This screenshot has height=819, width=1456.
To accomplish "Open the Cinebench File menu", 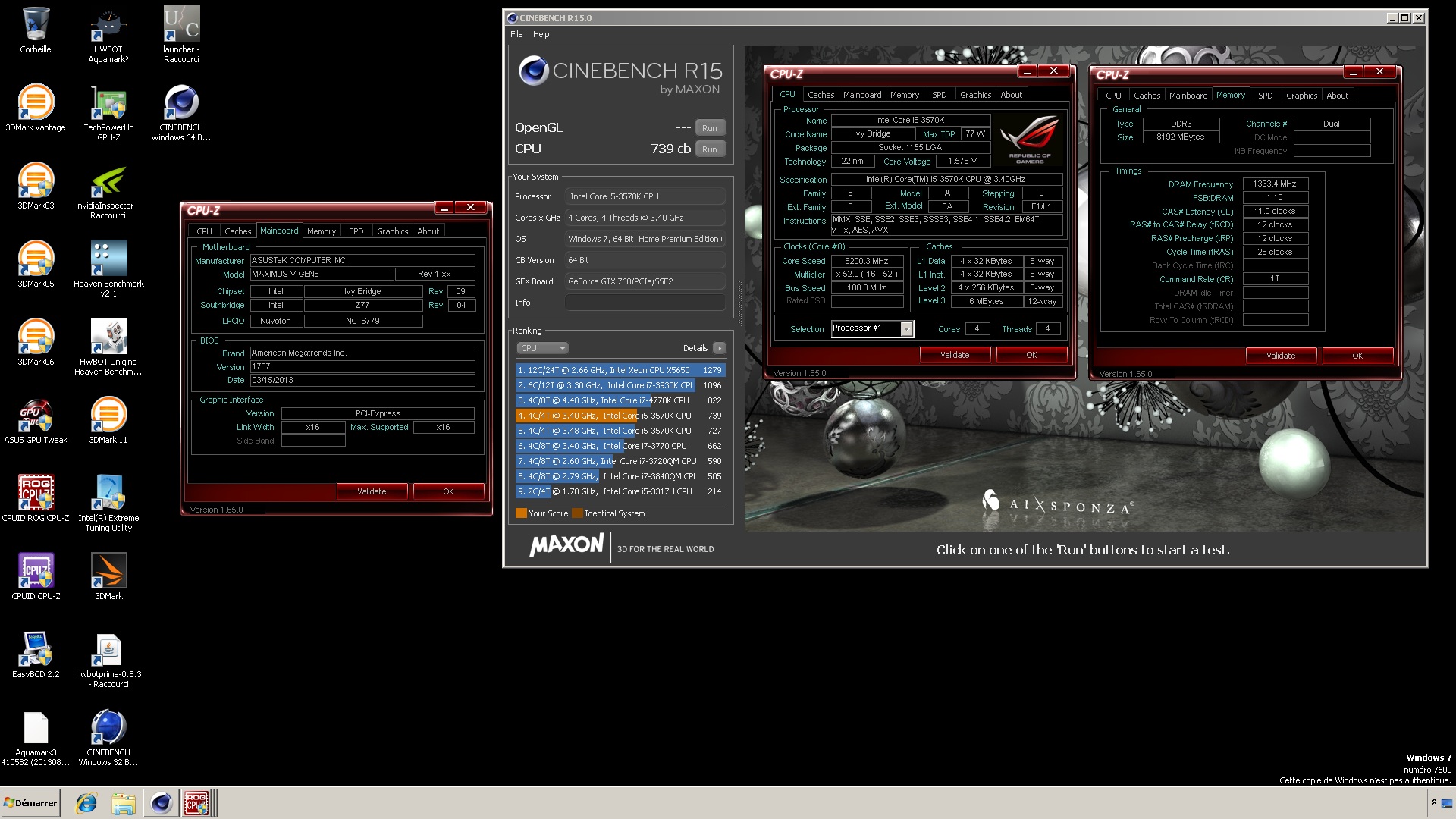I will tap(516, 34).
